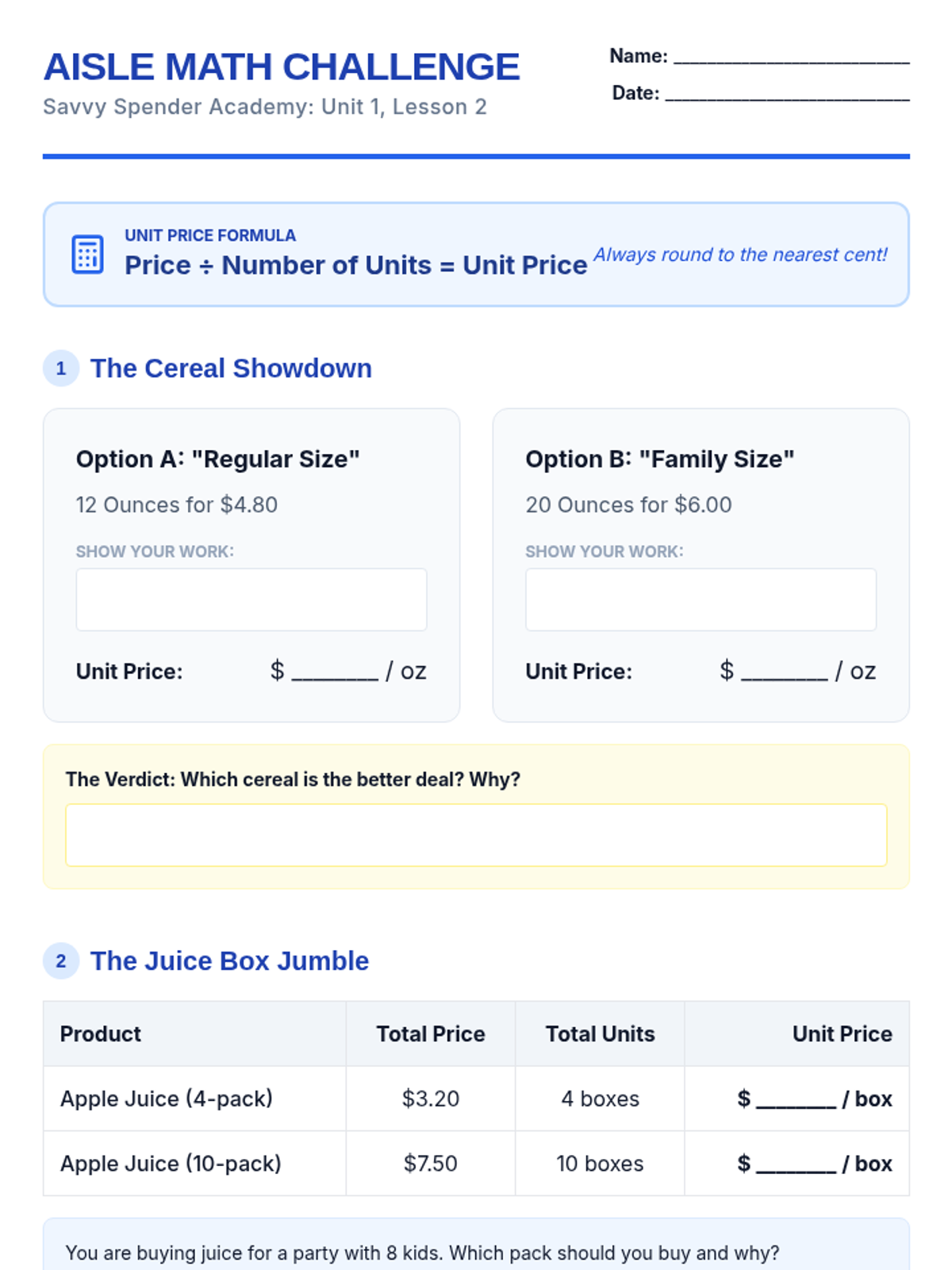The image size is (952, 1270).
Task: Click the number 1 section badge
Action: [x=61, y=368]
